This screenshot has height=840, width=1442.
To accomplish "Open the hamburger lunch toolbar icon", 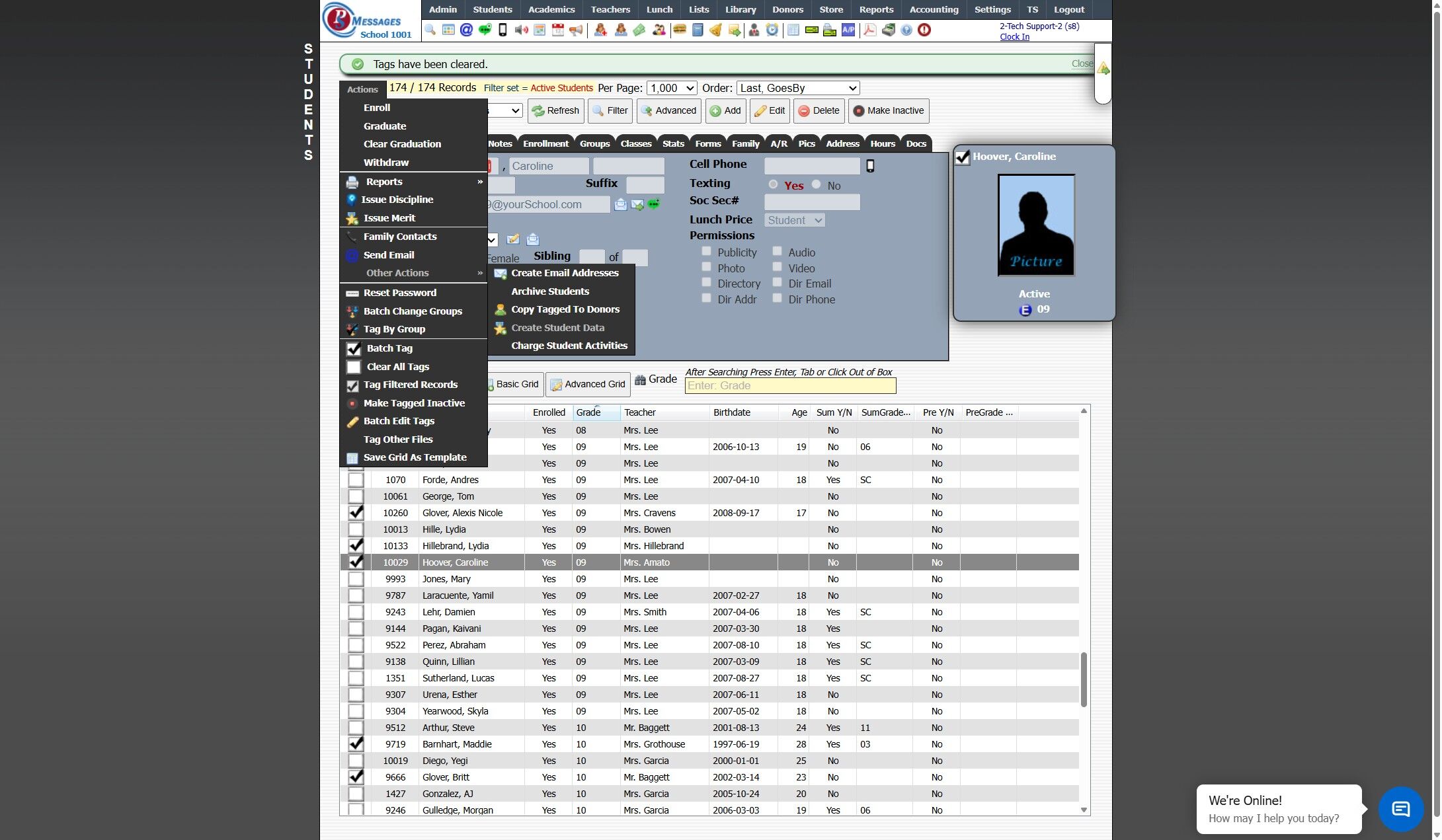I will click(x=679, y=30).
